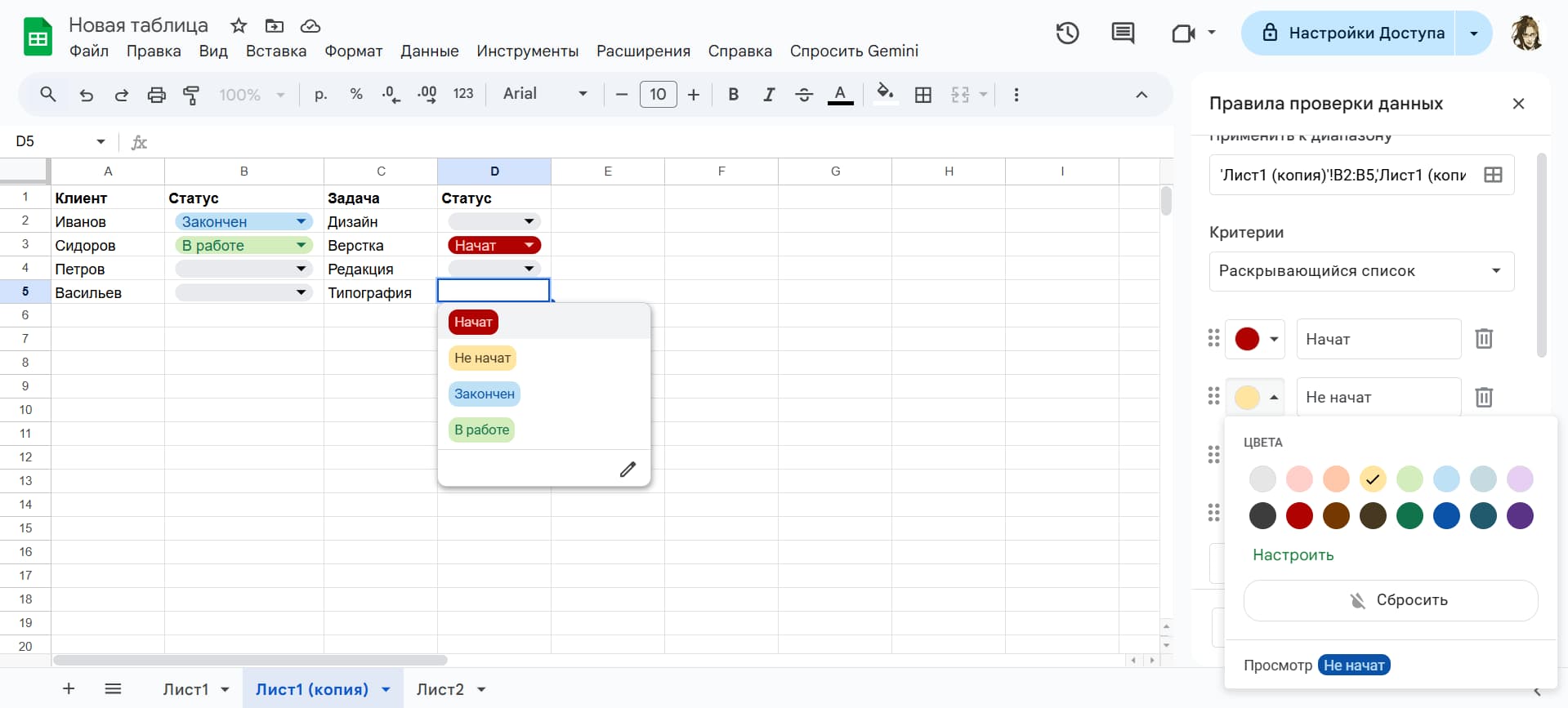The image size is (1568, 708).
Task: Toggle strikethrough formatting
Action: [804, 95]
